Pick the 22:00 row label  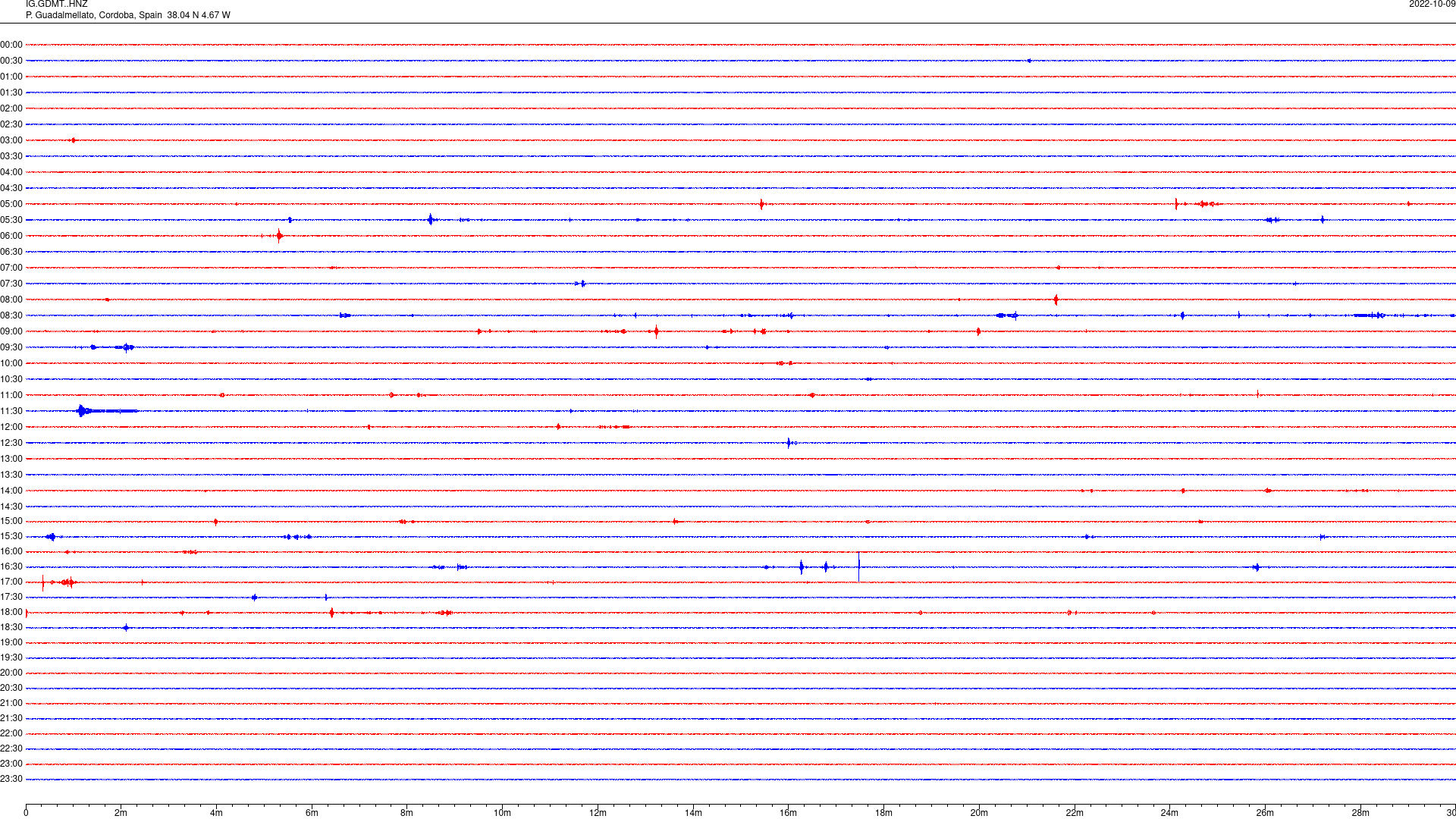click(x=11, y=733)
